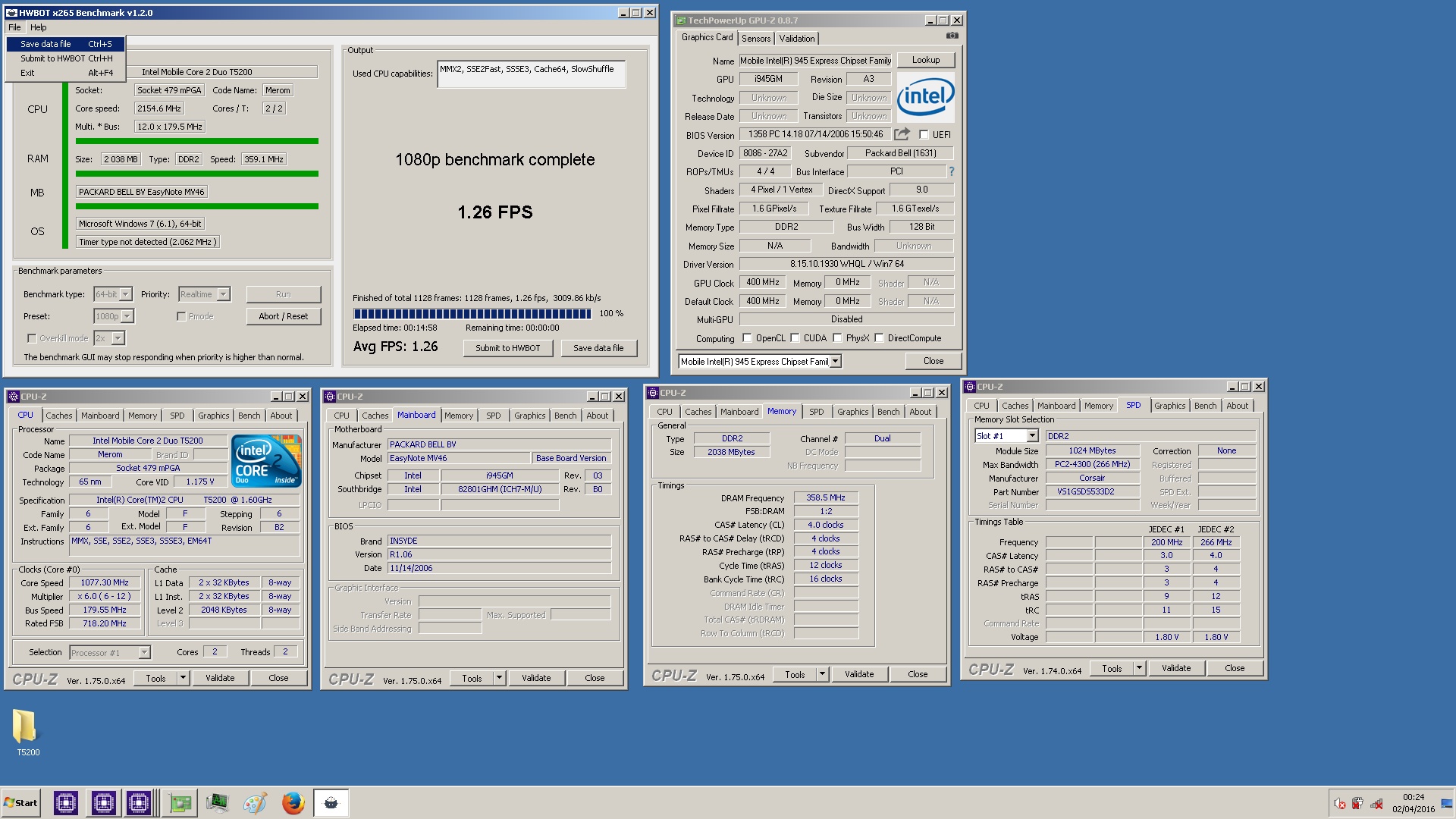The width and height of the screenshot is (1456, 819).
Task: Click the Used CPU capabilities text box
Action: point(532,74)
